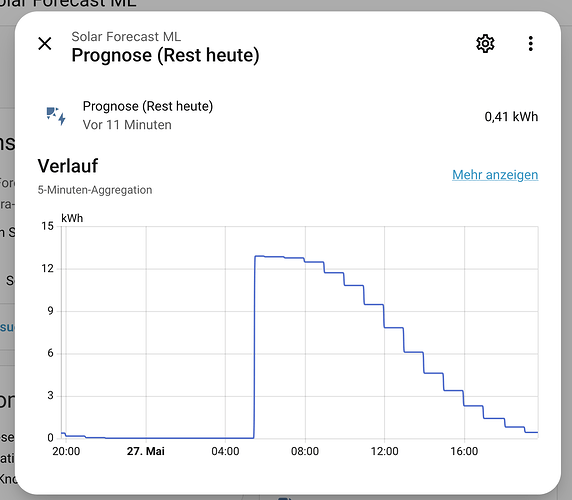572x500 pixels.
Task: Click the '20:00' time axis label
Action: [x=66, y=451]
